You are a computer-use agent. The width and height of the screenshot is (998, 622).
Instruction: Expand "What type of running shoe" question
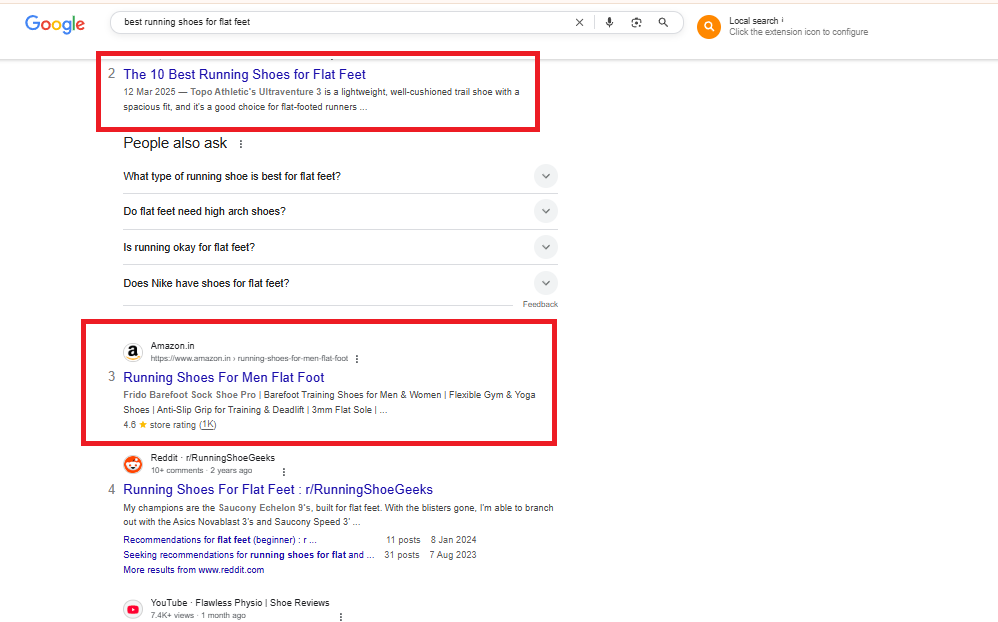[x=545, y=176]
